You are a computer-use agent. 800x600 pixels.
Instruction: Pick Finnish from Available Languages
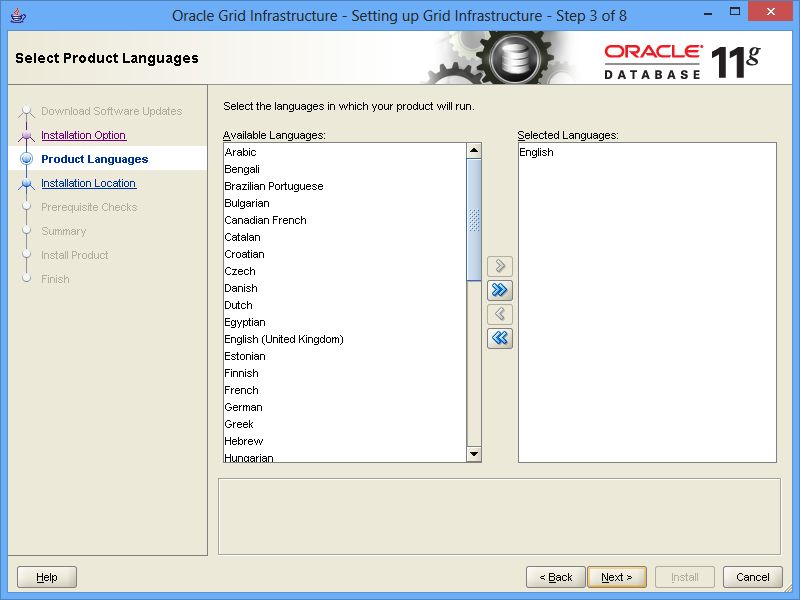click(x=345, y=373)
